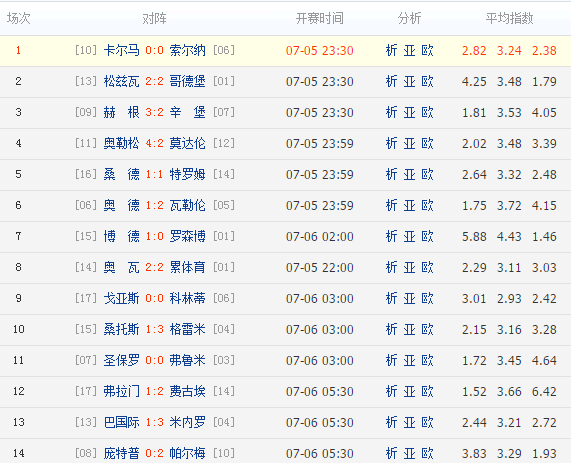Click 奥勒松 team name
The height and width of the screenshot is (463, 571).
click(x=121, y=143)
